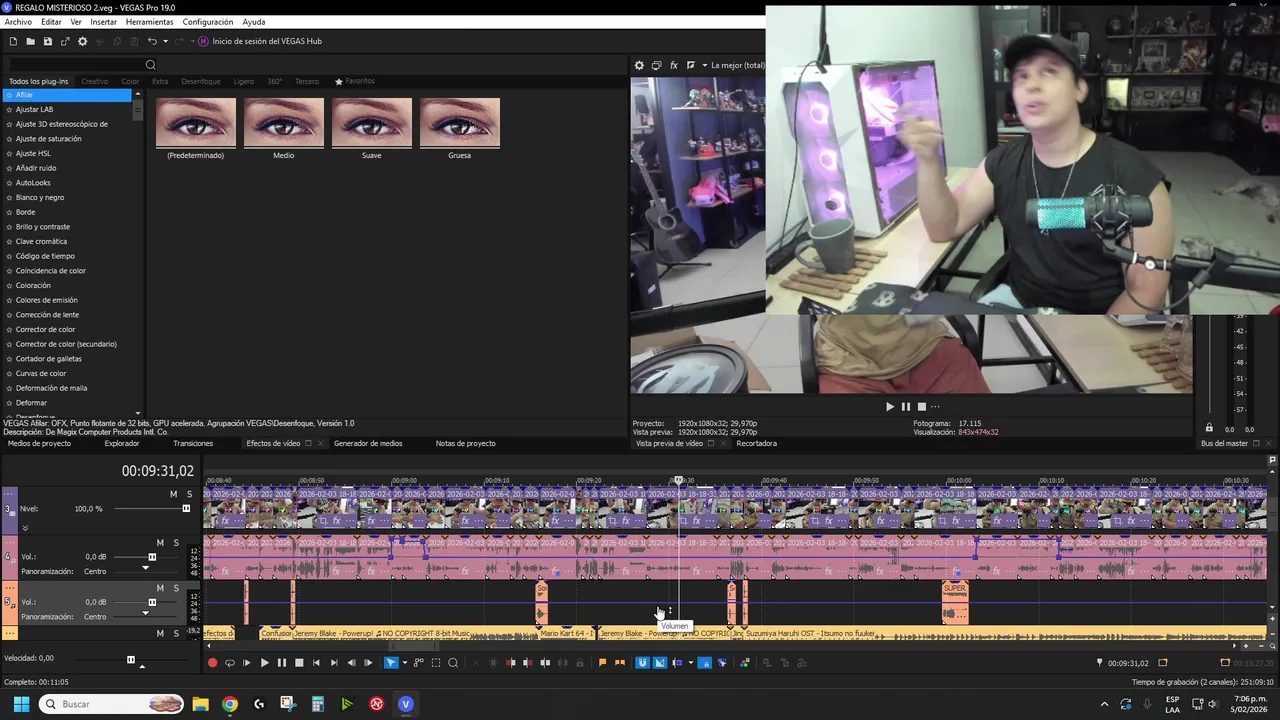This screenshot has height=720, width=1280.
Task: Select the Color plug-in category tab
Action: click(130, 81)
